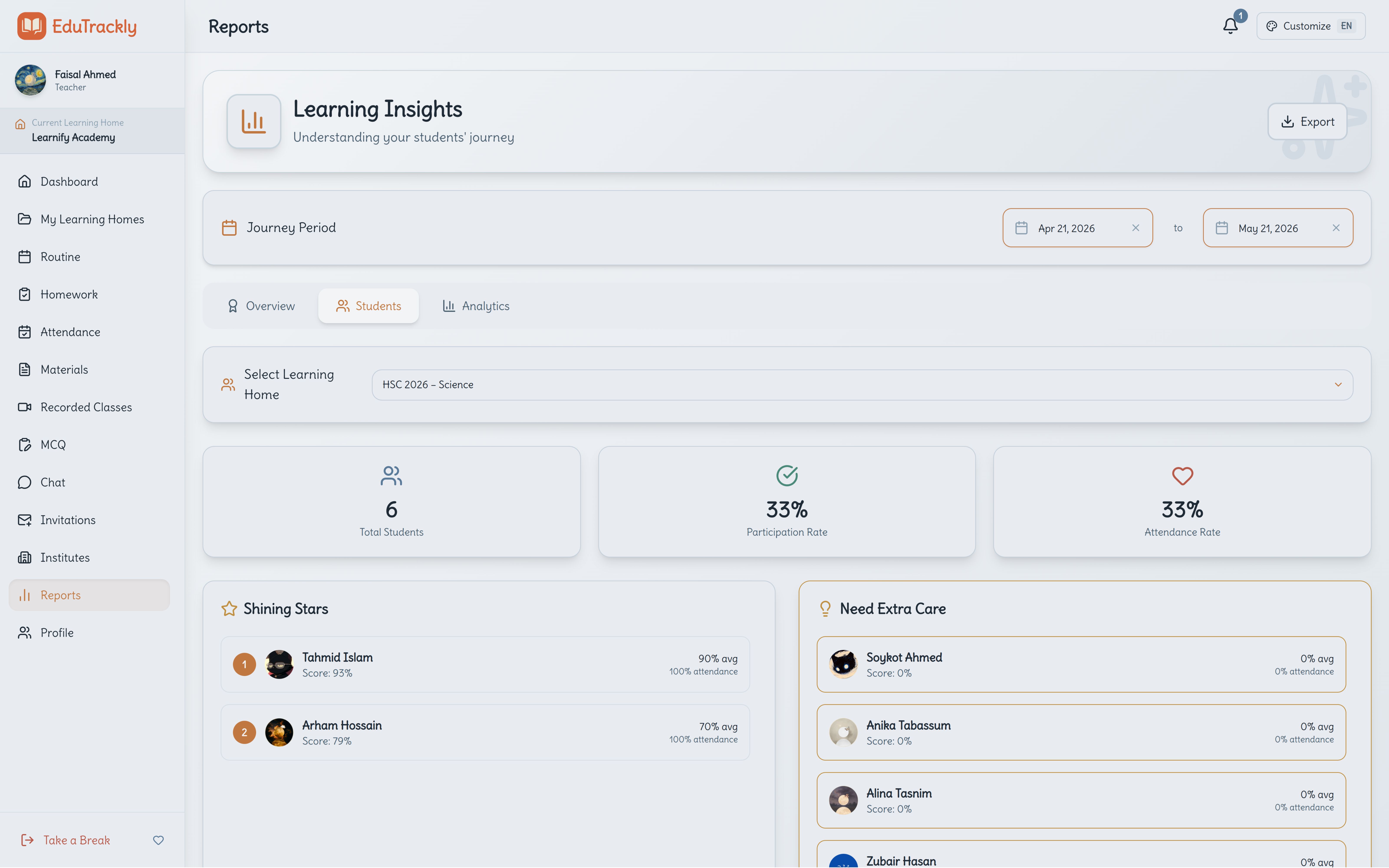Click Tahmid Islam's avatar
Viewport: 1389px width, 868px height.
(x=280, y=664)
